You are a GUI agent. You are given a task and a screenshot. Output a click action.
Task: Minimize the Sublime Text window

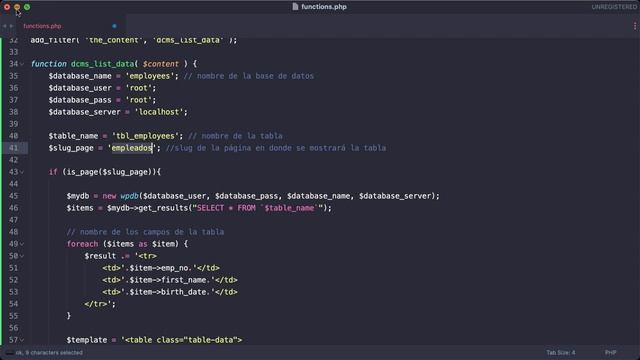17,7
